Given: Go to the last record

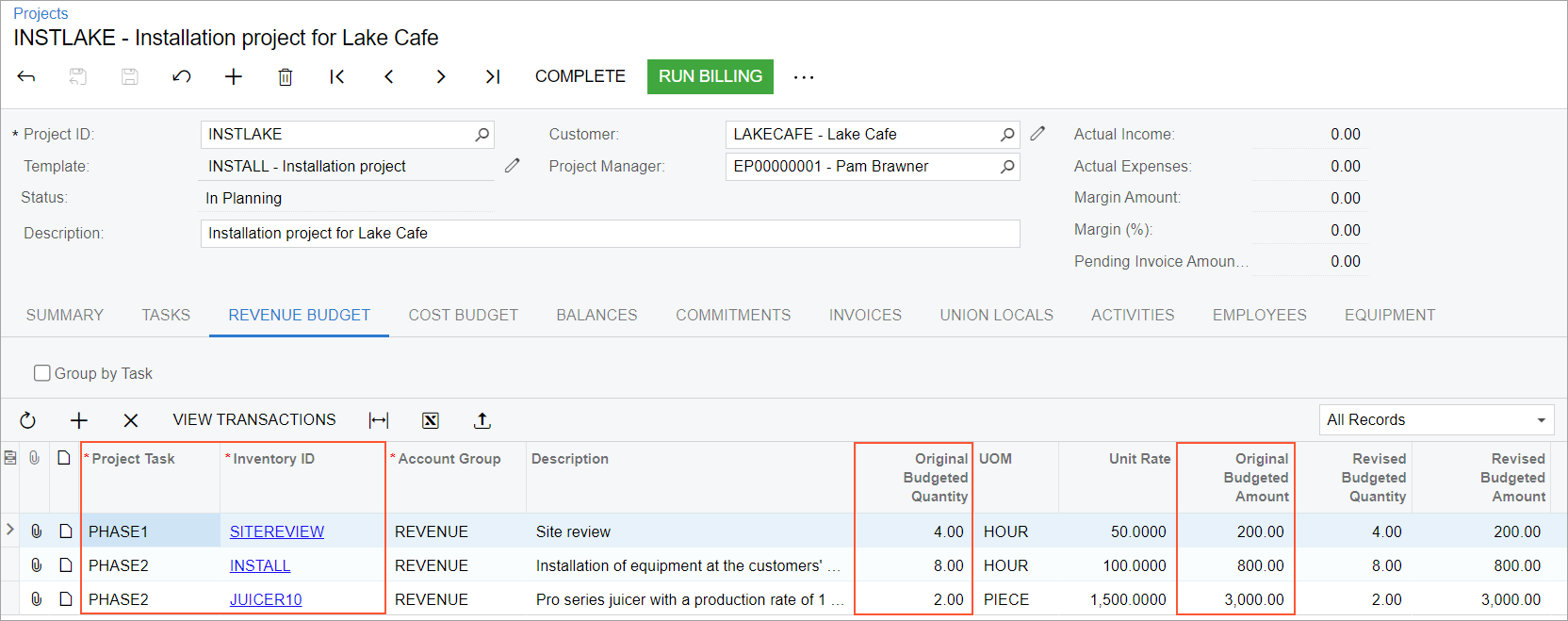Looking at the screenshot, I should pos(492,76).
